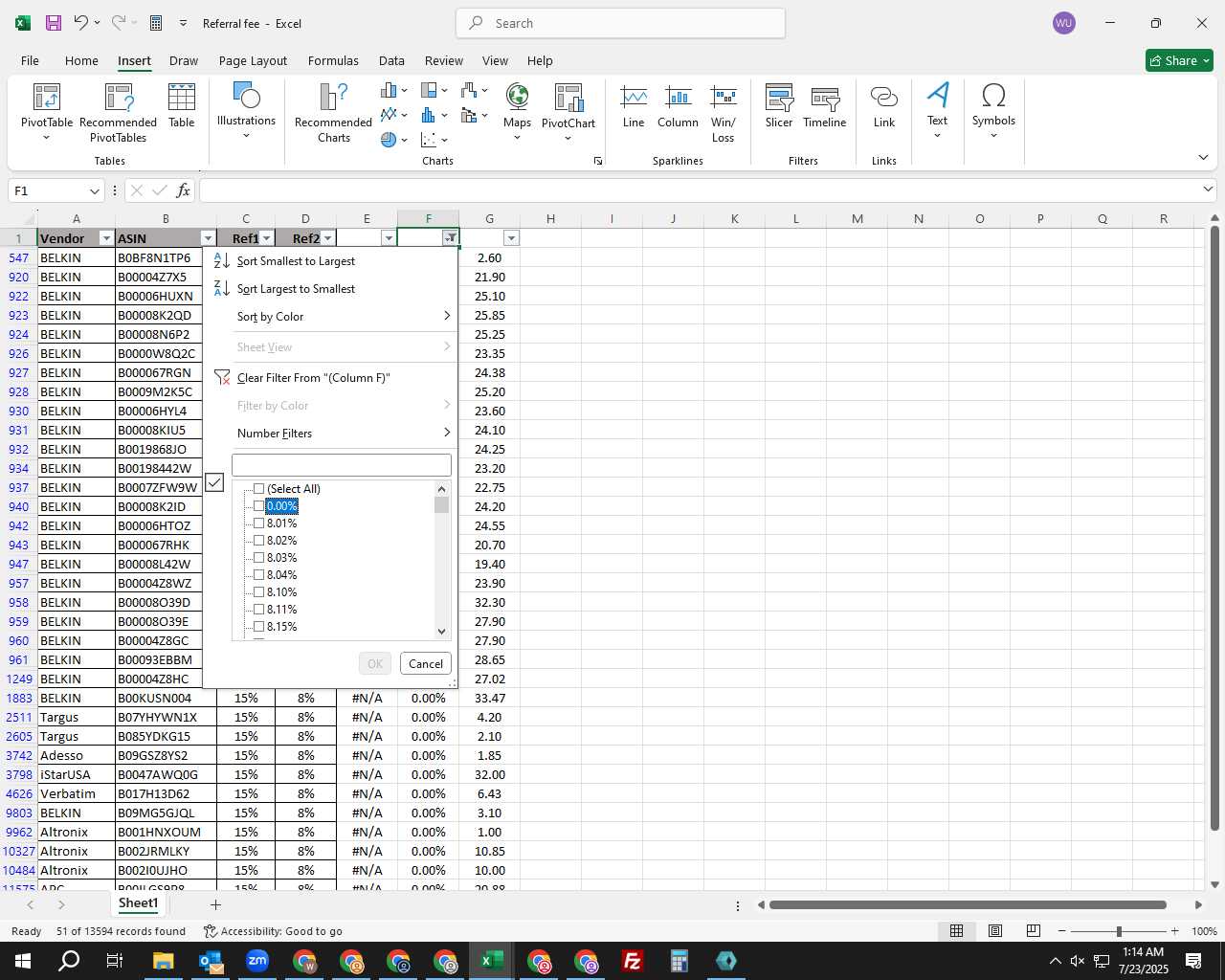The image size is (1225, 980).
Task: Open the Text insert menu
Action: tap(938, 110)
